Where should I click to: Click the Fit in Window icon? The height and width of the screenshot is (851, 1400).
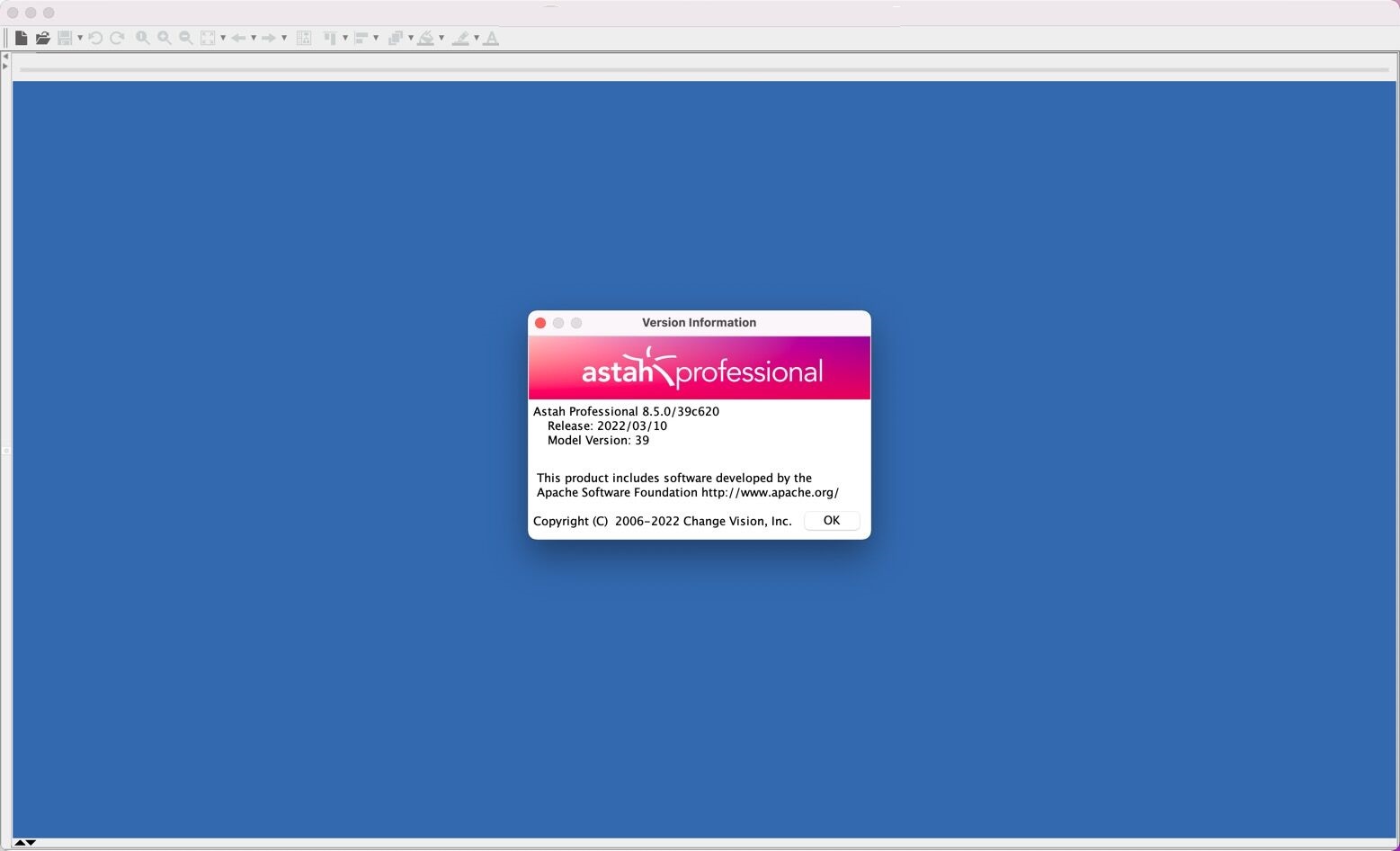pos(208,38)
